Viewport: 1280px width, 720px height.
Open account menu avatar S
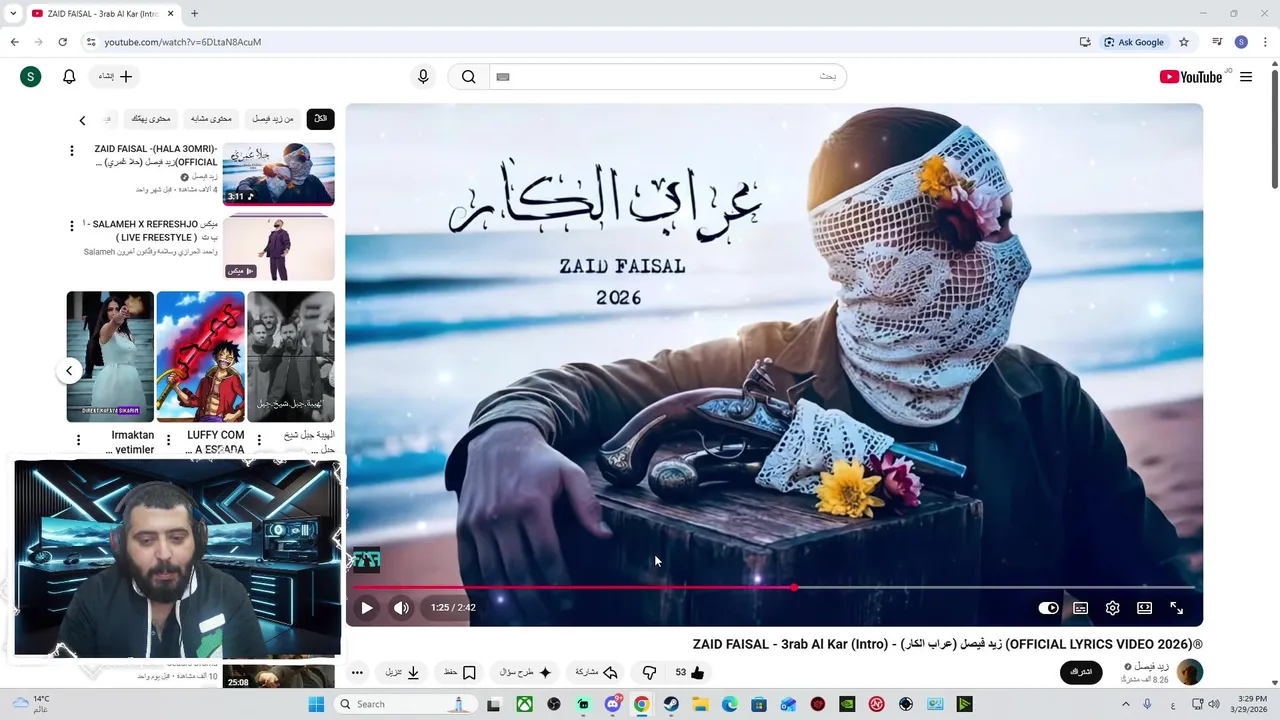pyautogui.click(x=31, y=77)
